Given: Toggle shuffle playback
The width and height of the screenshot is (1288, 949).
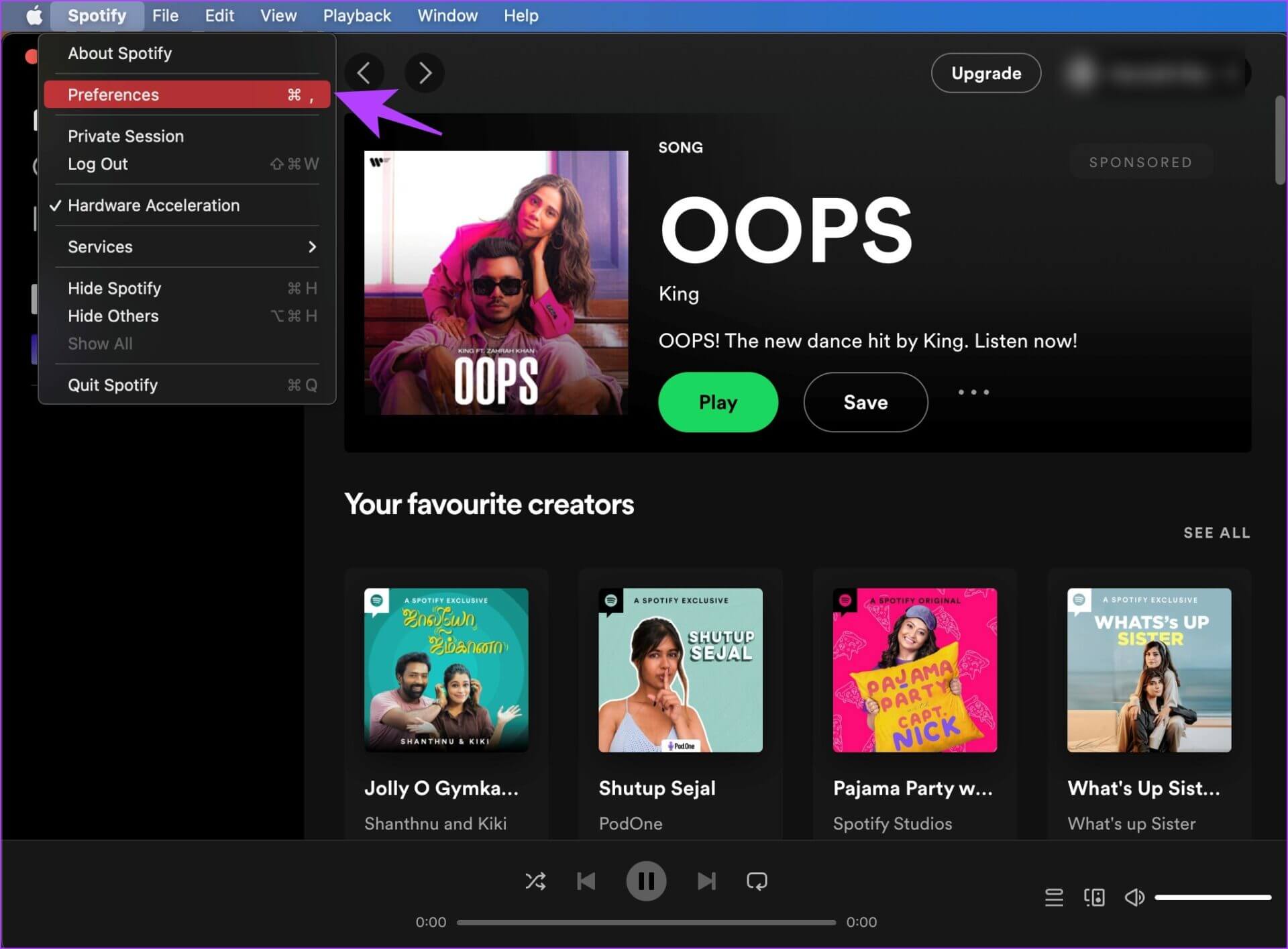Looking at the screenshot, I should coord(535,881).
